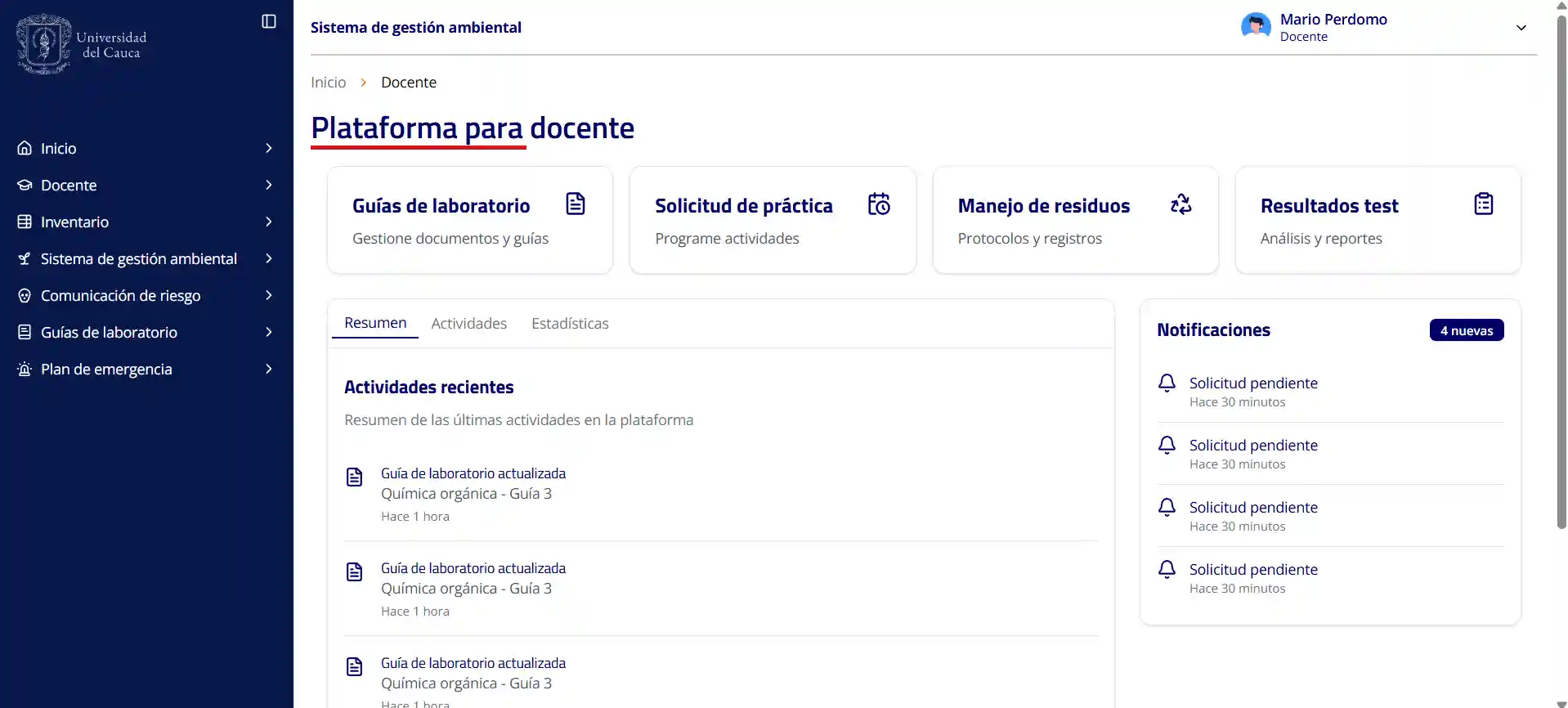Open the Solicitud de práctica card title
This screenshot has height=708, width=1568.
pos(744,206)
